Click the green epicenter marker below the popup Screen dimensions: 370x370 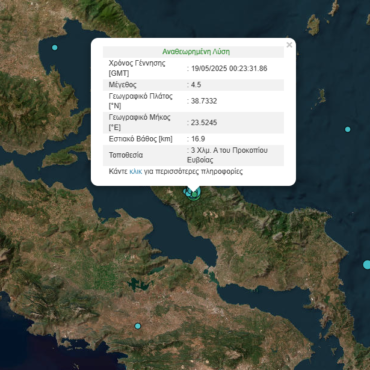[x=194, y=194]
